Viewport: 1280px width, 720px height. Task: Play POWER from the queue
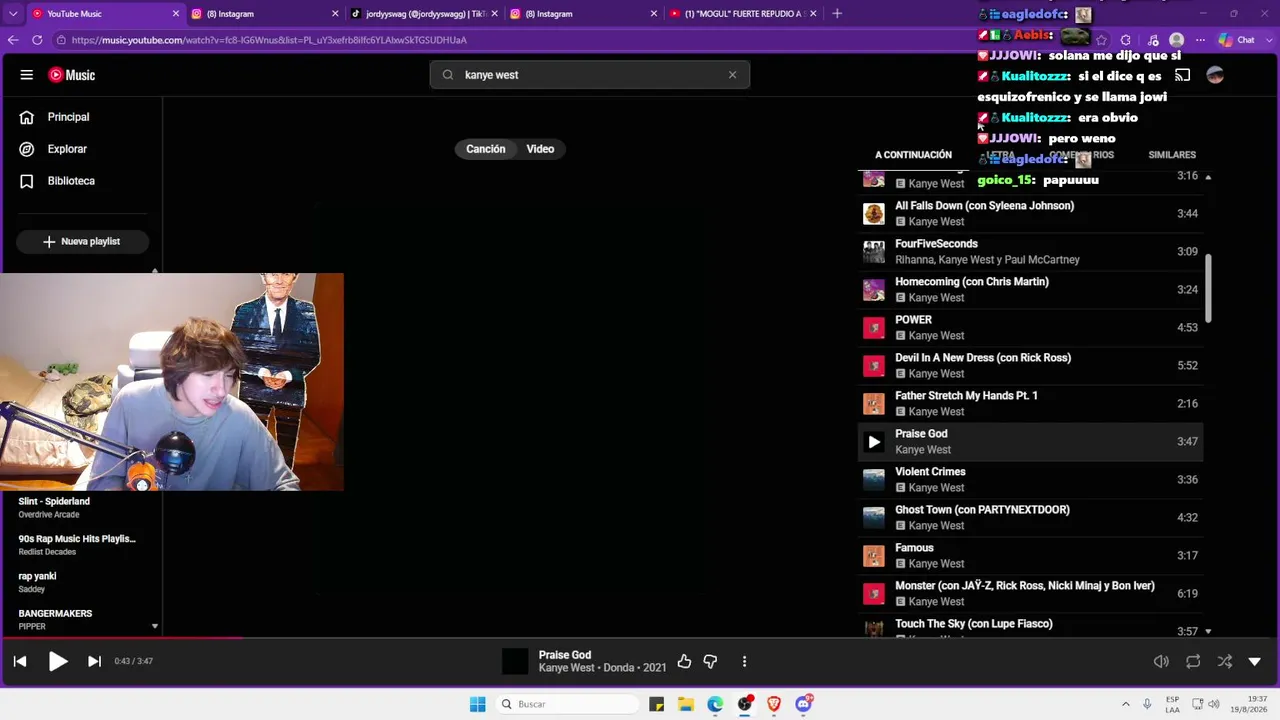click(1030, 327)
